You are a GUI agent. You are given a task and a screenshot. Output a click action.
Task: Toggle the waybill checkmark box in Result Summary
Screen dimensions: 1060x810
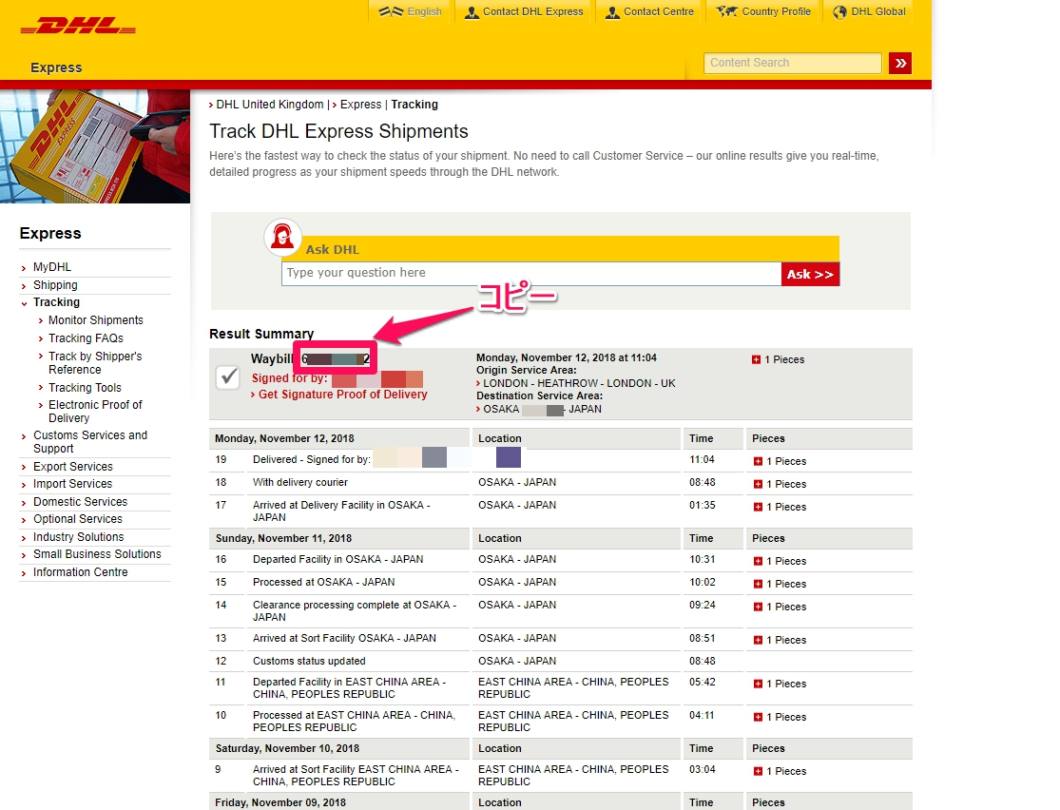pyautogui.click(x=228, y=377)
